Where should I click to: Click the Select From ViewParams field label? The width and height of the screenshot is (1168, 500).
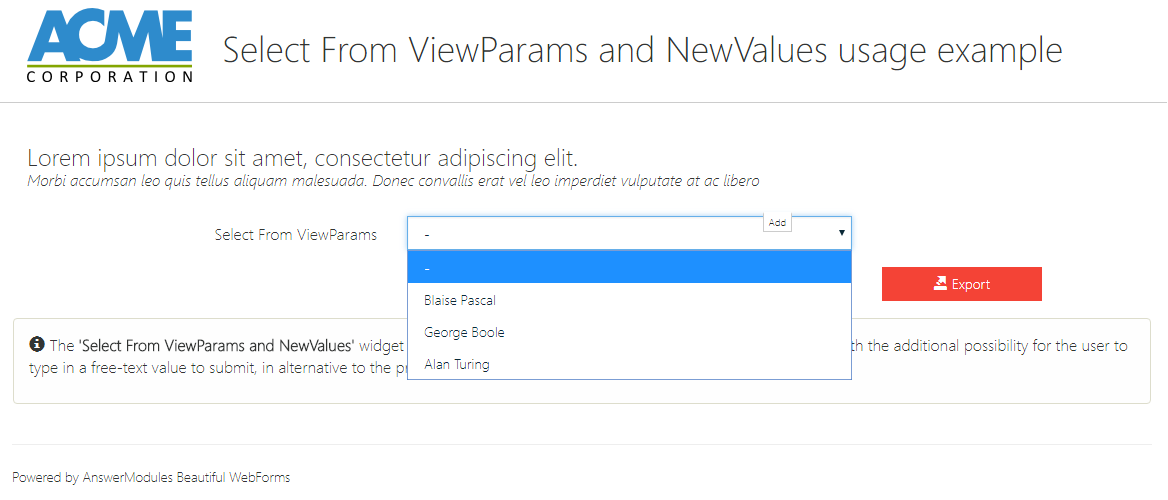(x=296, y=235)
